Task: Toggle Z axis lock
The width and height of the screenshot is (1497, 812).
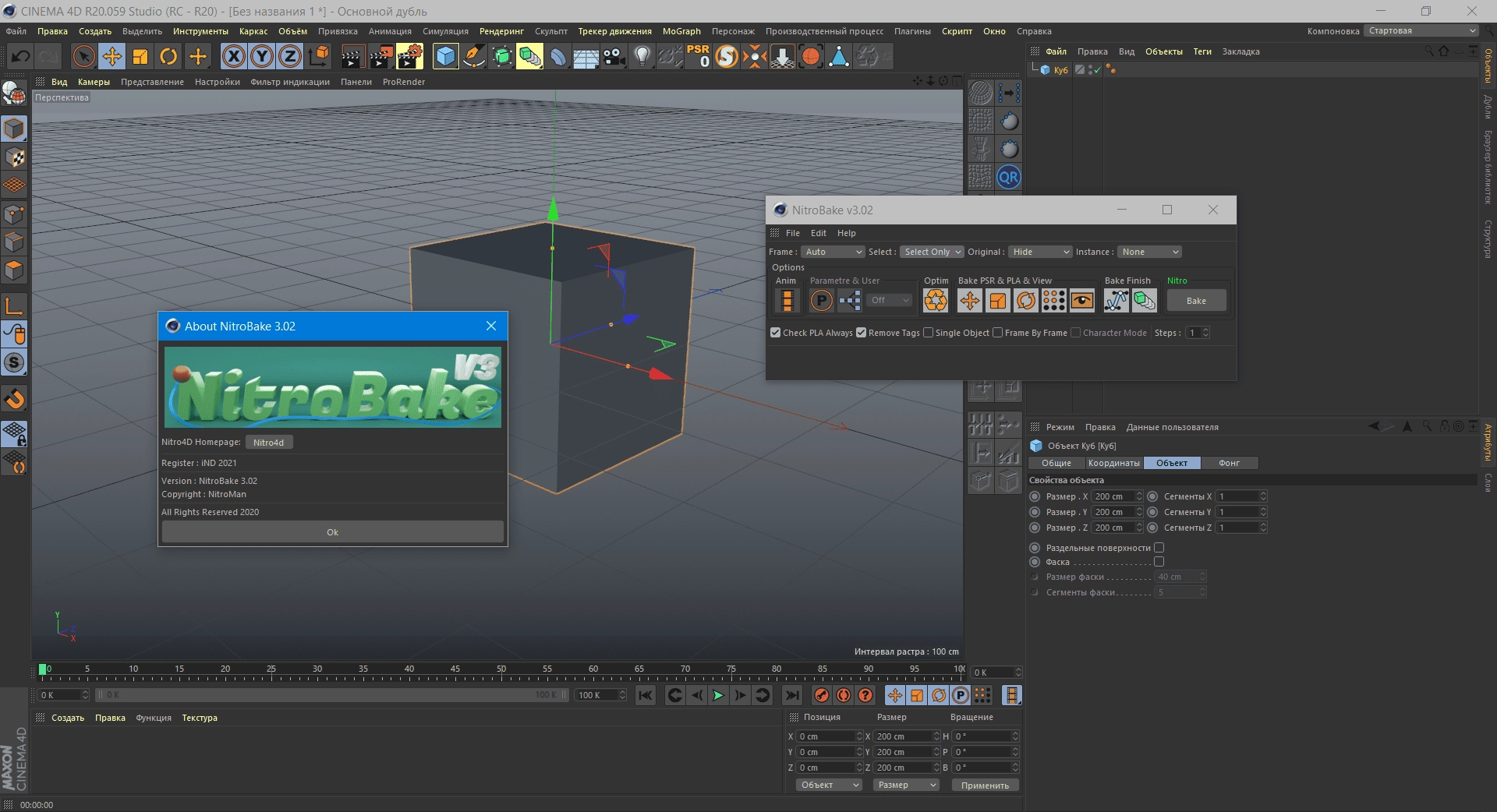Action: [290, 56]
